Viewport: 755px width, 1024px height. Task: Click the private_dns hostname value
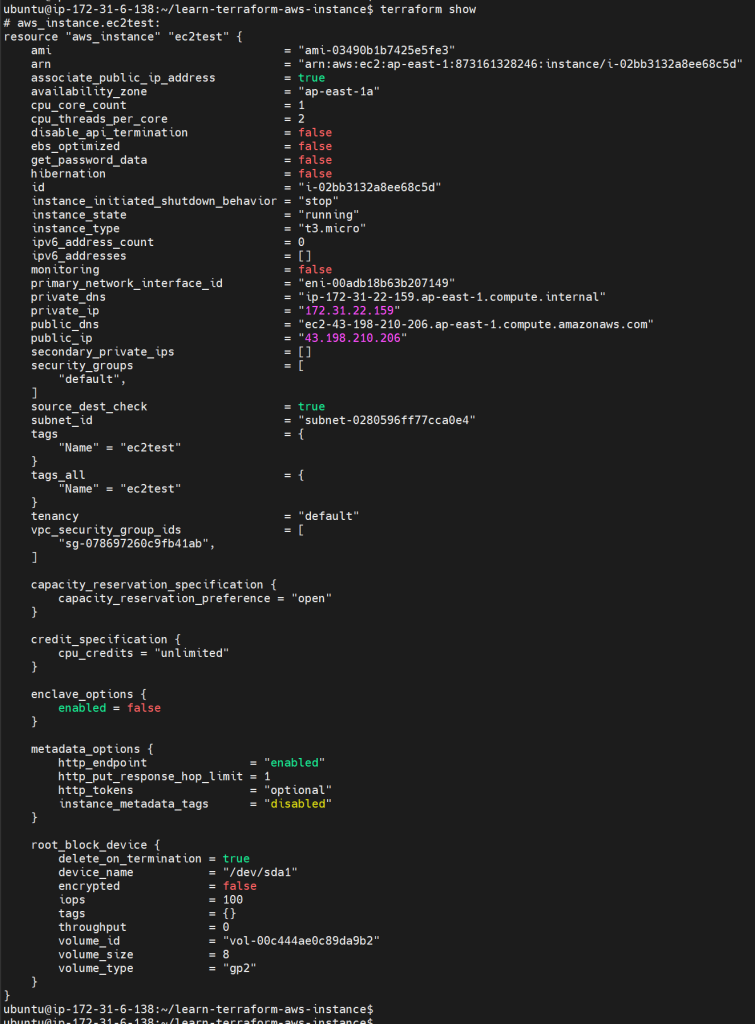pos(448,297)
